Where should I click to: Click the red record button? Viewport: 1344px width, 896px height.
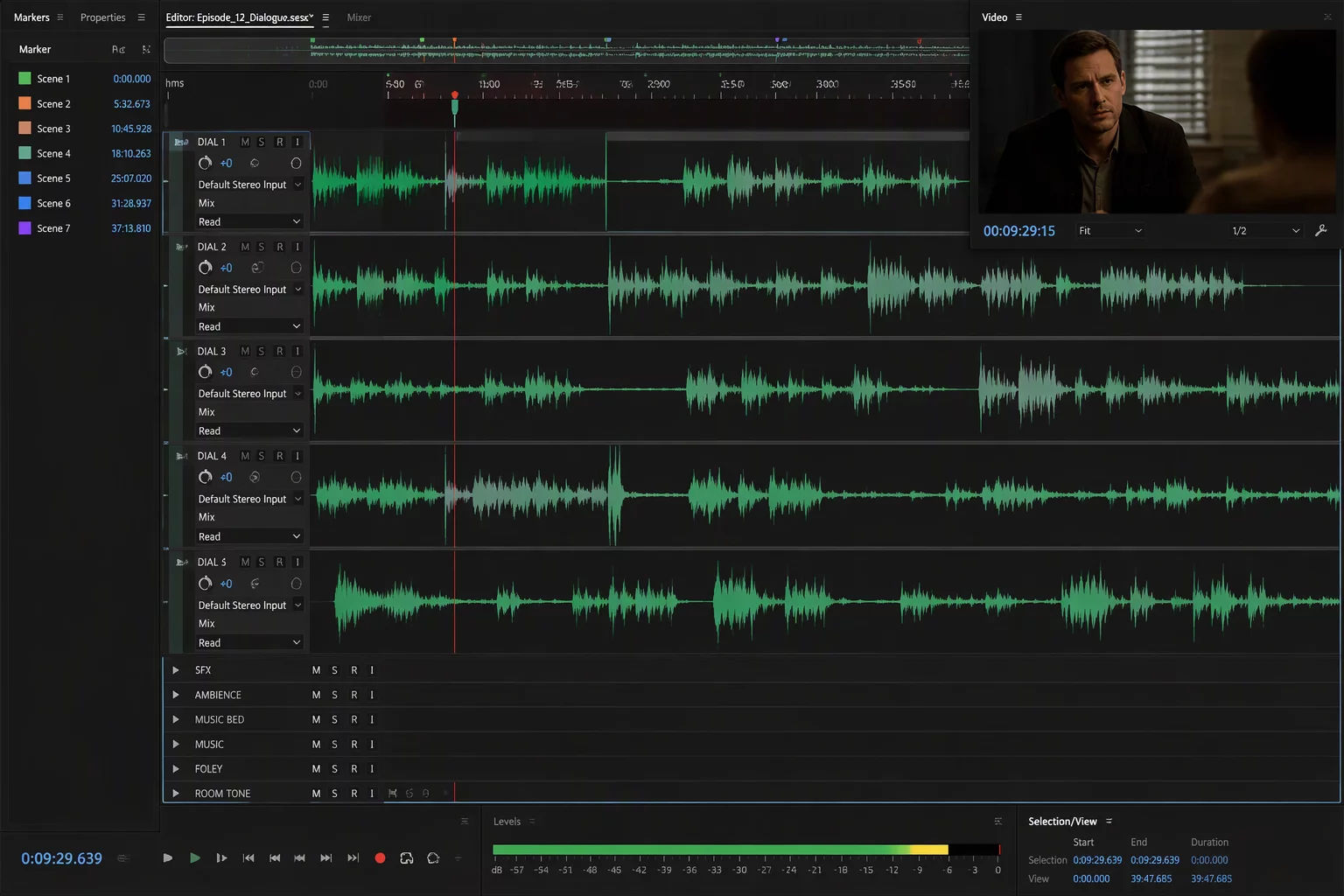(380, 858)
